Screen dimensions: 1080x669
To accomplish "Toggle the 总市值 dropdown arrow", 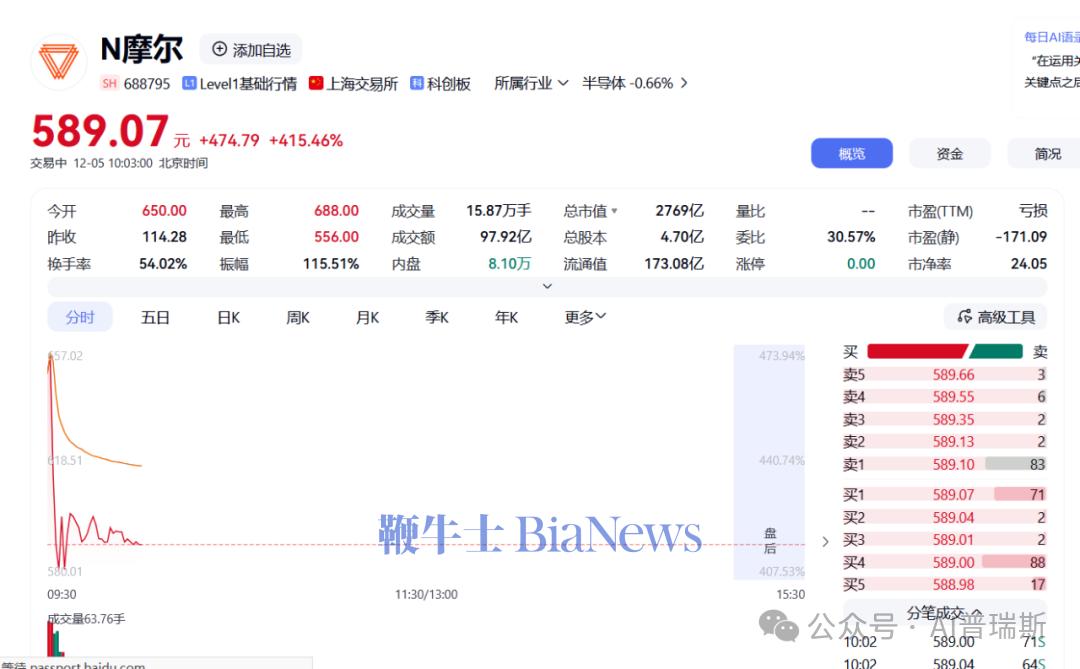I will (x=615, y=211).
